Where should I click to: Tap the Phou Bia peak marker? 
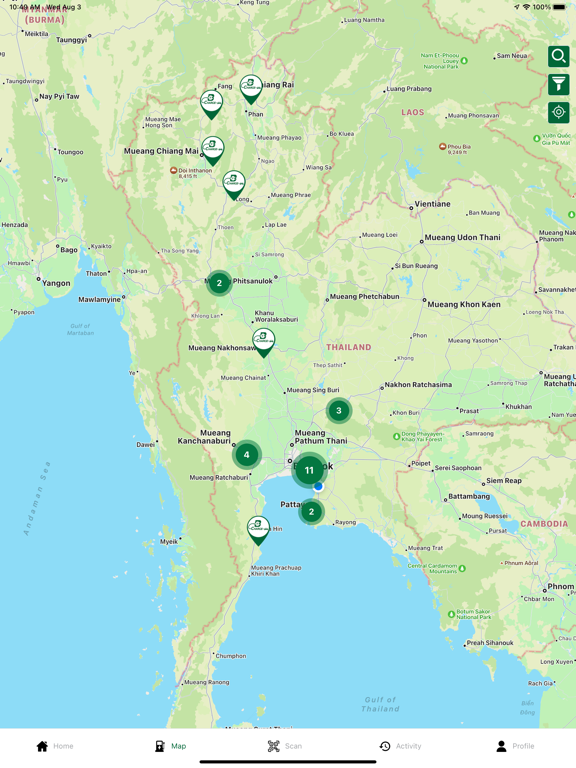443,146
